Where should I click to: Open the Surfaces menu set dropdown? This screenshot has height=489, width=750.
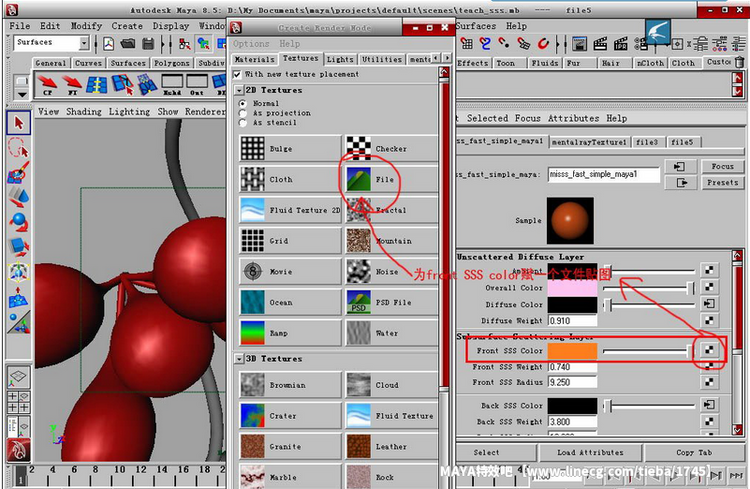click(84, 43)
